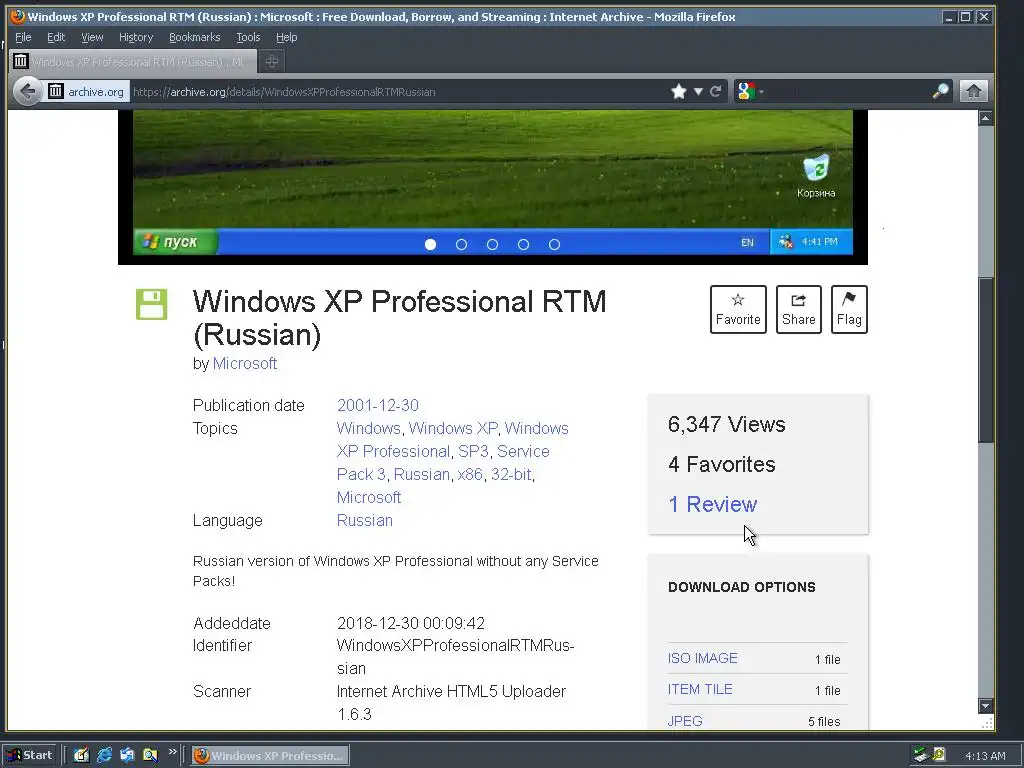The width and height of the screenshot is (1024, 768).
Task: Open the JPEG download option
Action: coord(684,721)
